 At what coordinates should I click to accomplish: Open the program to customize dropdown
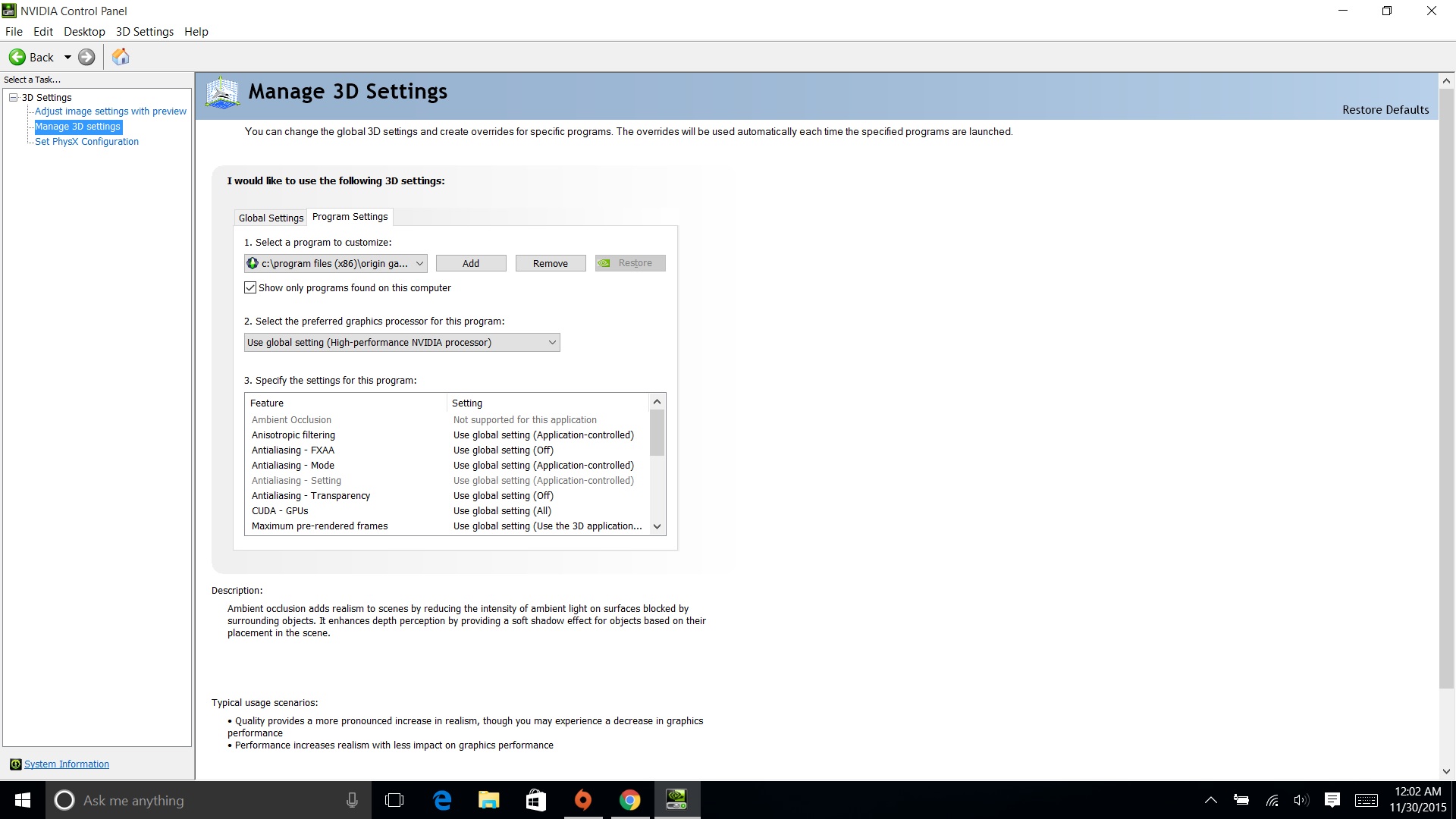click(420, 263)
